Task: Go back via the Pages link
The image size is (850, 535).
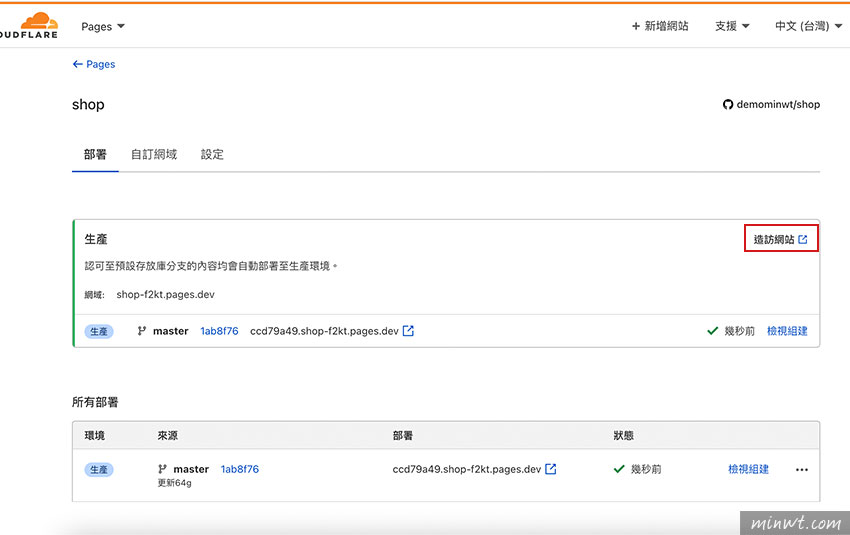Action: tap(94, 64)
